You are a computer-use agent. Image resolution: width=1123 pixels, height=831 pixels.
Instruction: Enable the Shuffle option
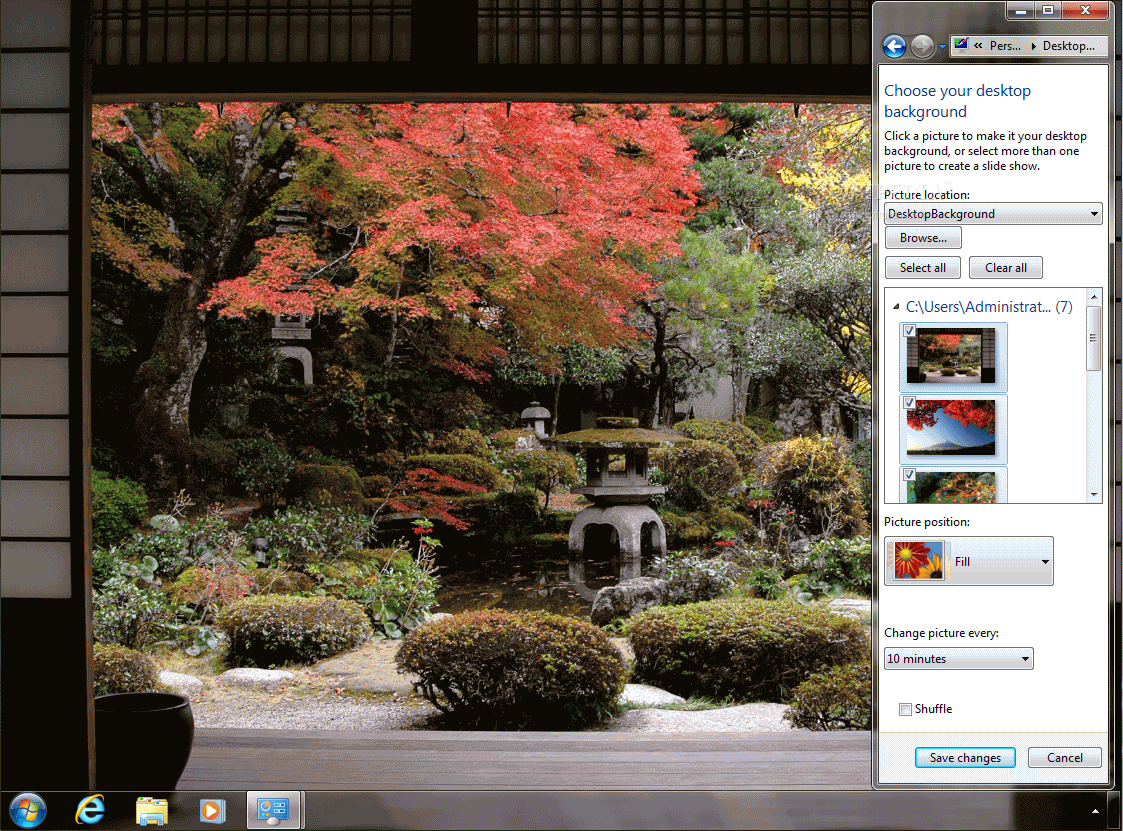[906, 709]
